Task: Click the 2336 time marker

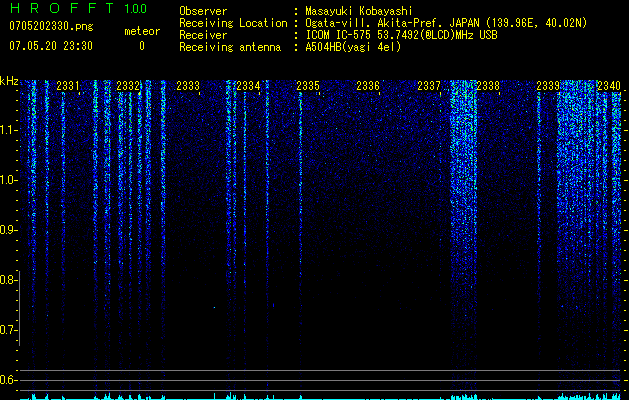Action: coord(368,86)
